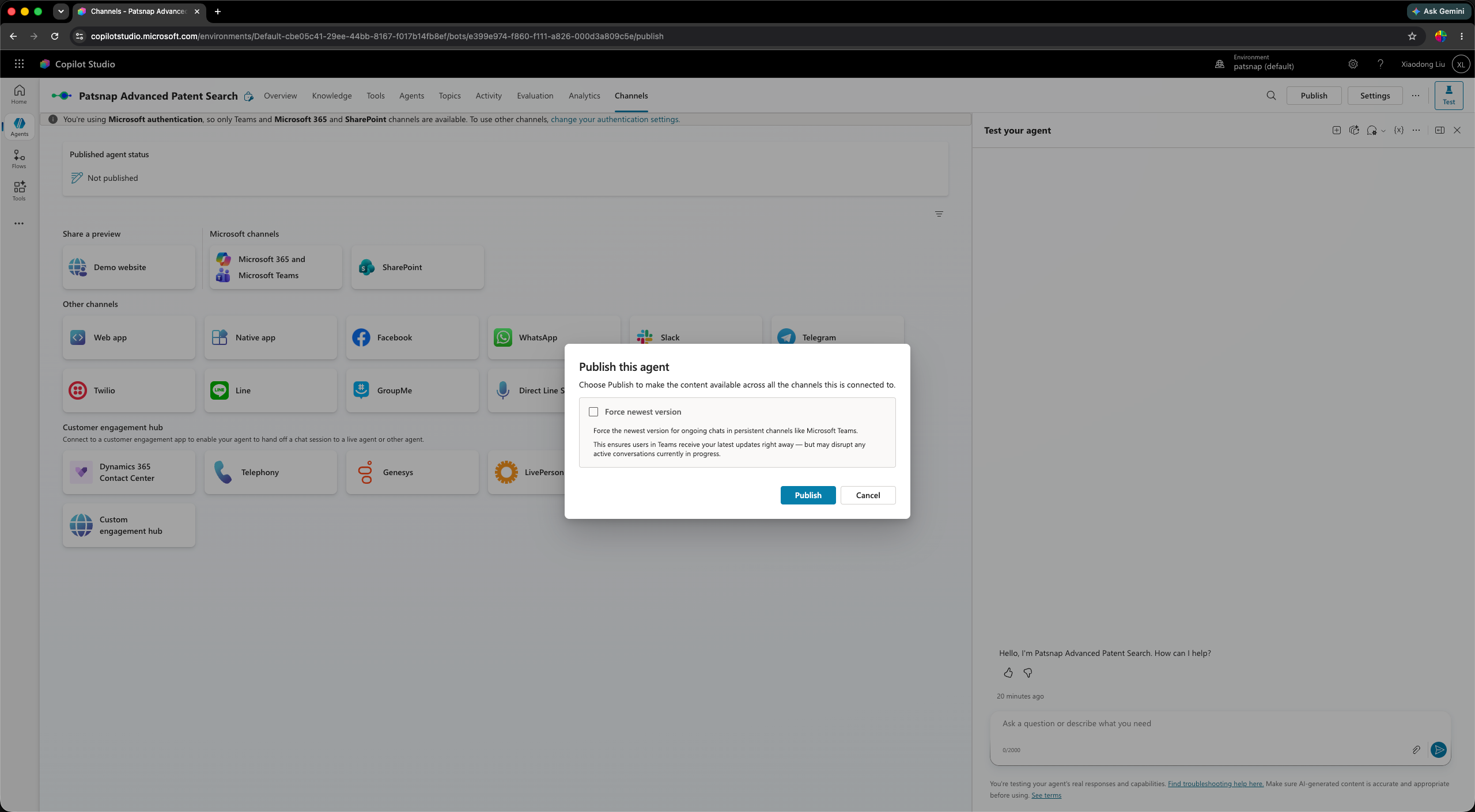Show more items in the left sidebar

(19, 223)
